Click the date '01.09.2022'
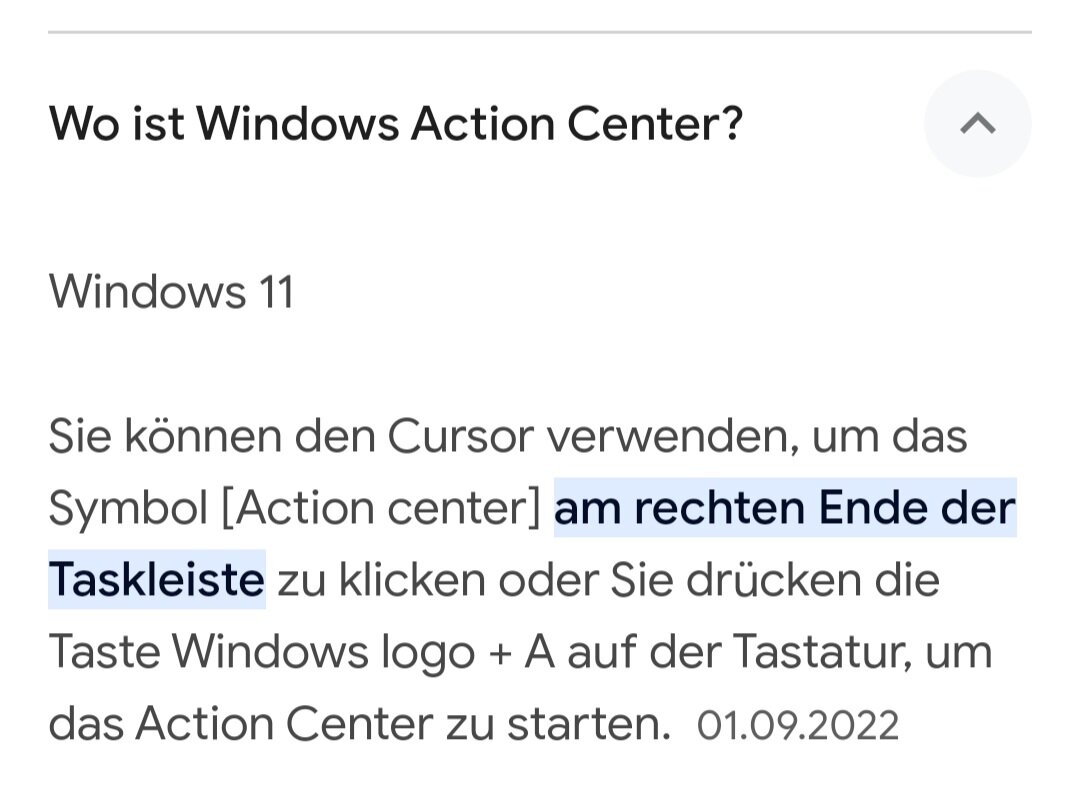 tap(798, 725)
